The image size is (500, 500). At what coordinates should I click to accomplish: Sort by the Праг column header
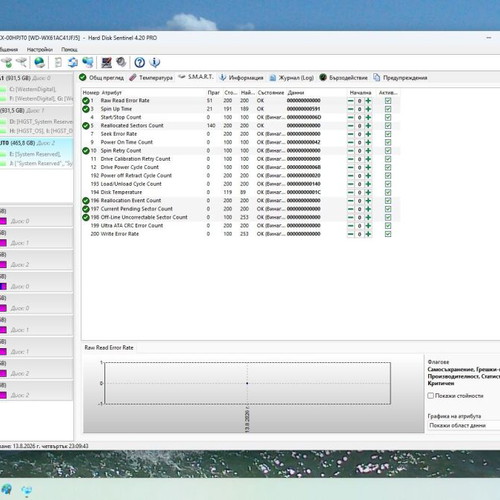pyautogui.click(x=214, y=92)
